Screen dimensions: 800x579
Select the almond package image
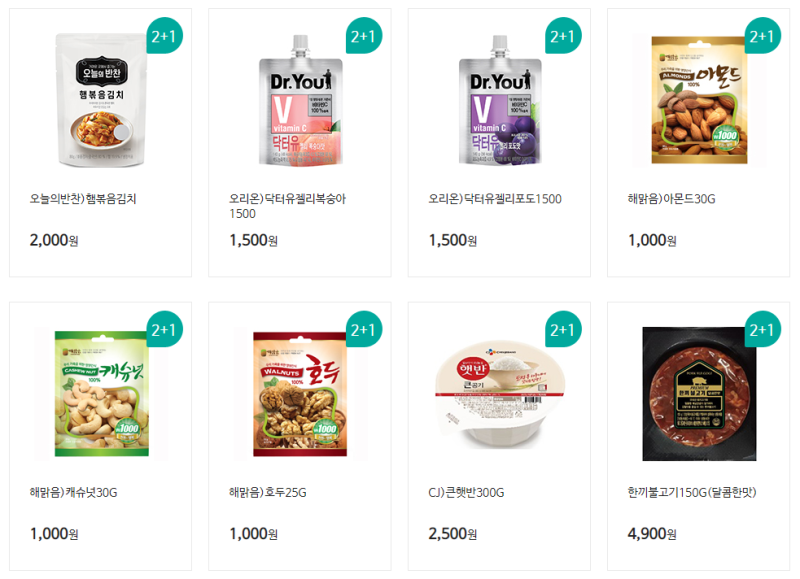(699, 100)
